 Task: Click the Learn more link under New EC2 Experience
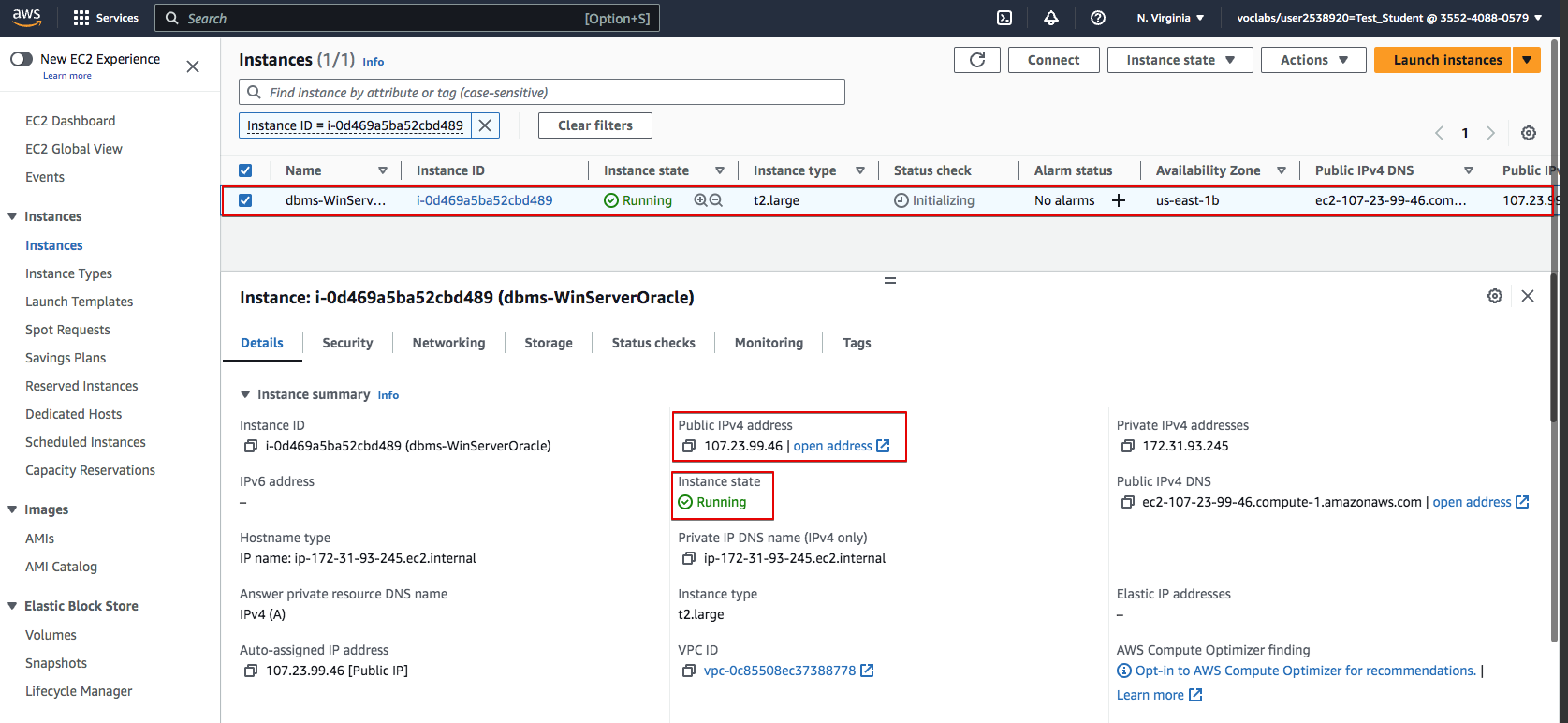click(67, 76)
